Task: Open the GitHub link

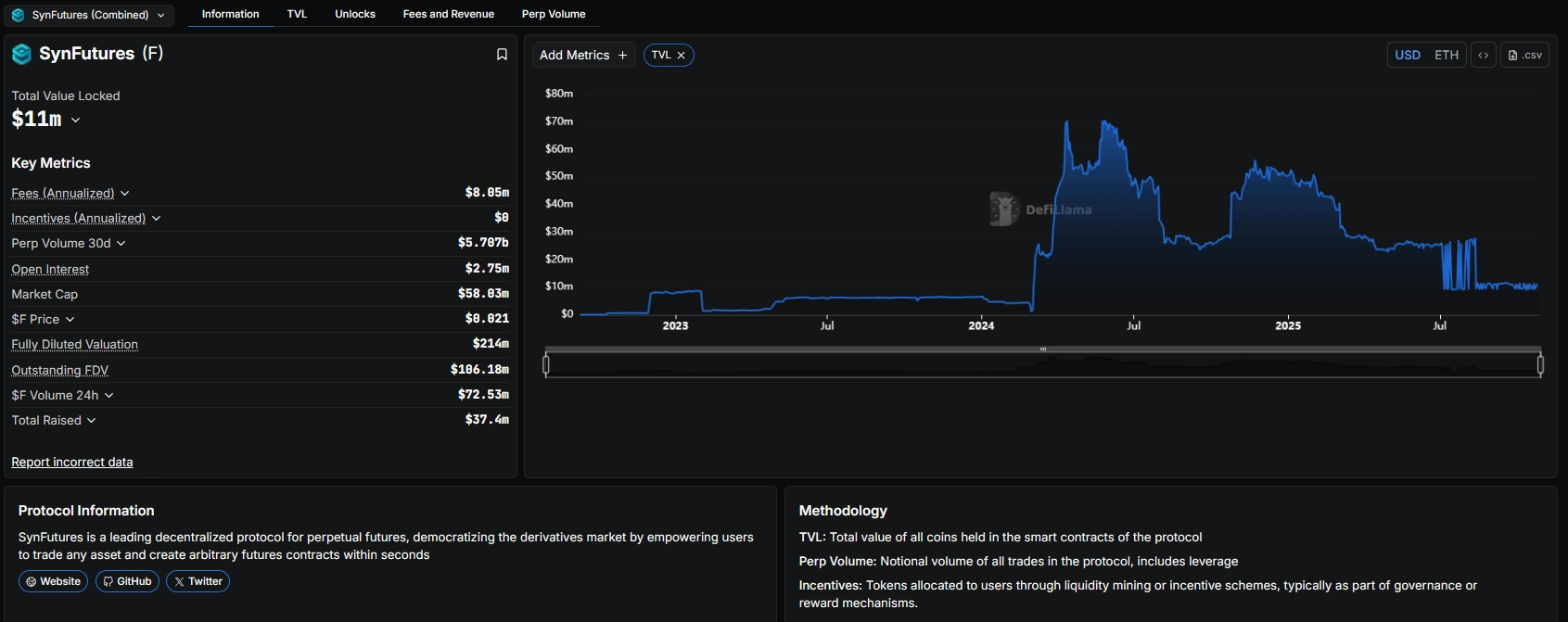Action: 127,581
